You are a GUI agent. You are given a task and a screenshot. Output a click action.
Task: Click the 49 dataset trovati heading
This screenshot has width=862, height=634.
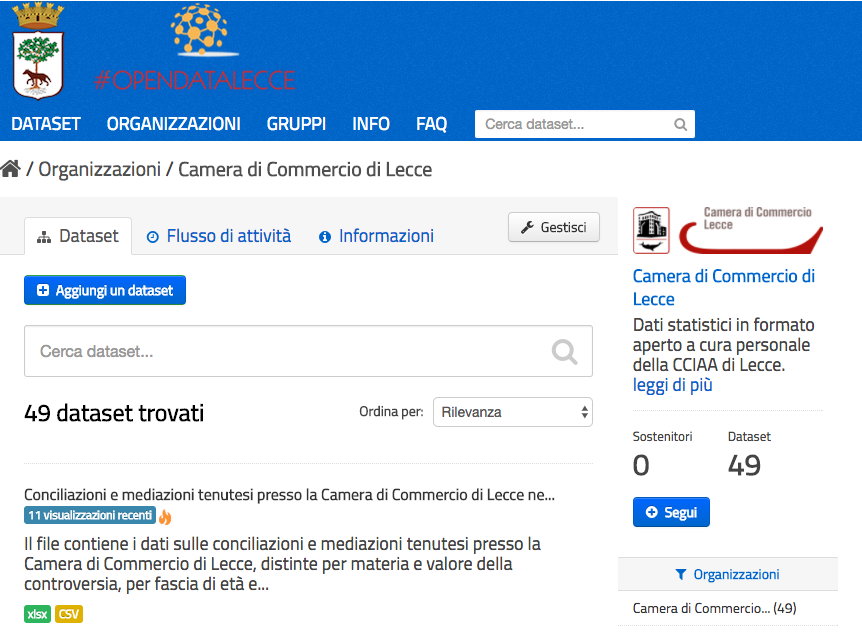pos(114,413)
